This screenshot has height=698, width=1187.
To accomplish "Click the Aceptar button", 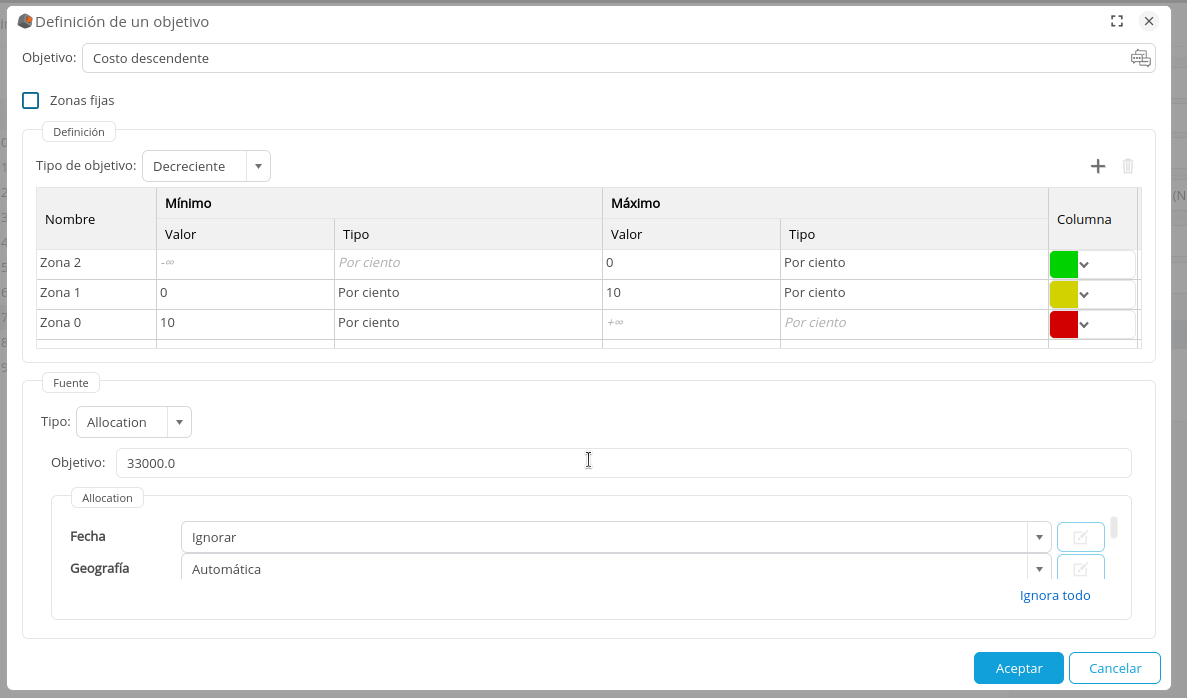I will pyautogui.click(x=1018, y=668).
